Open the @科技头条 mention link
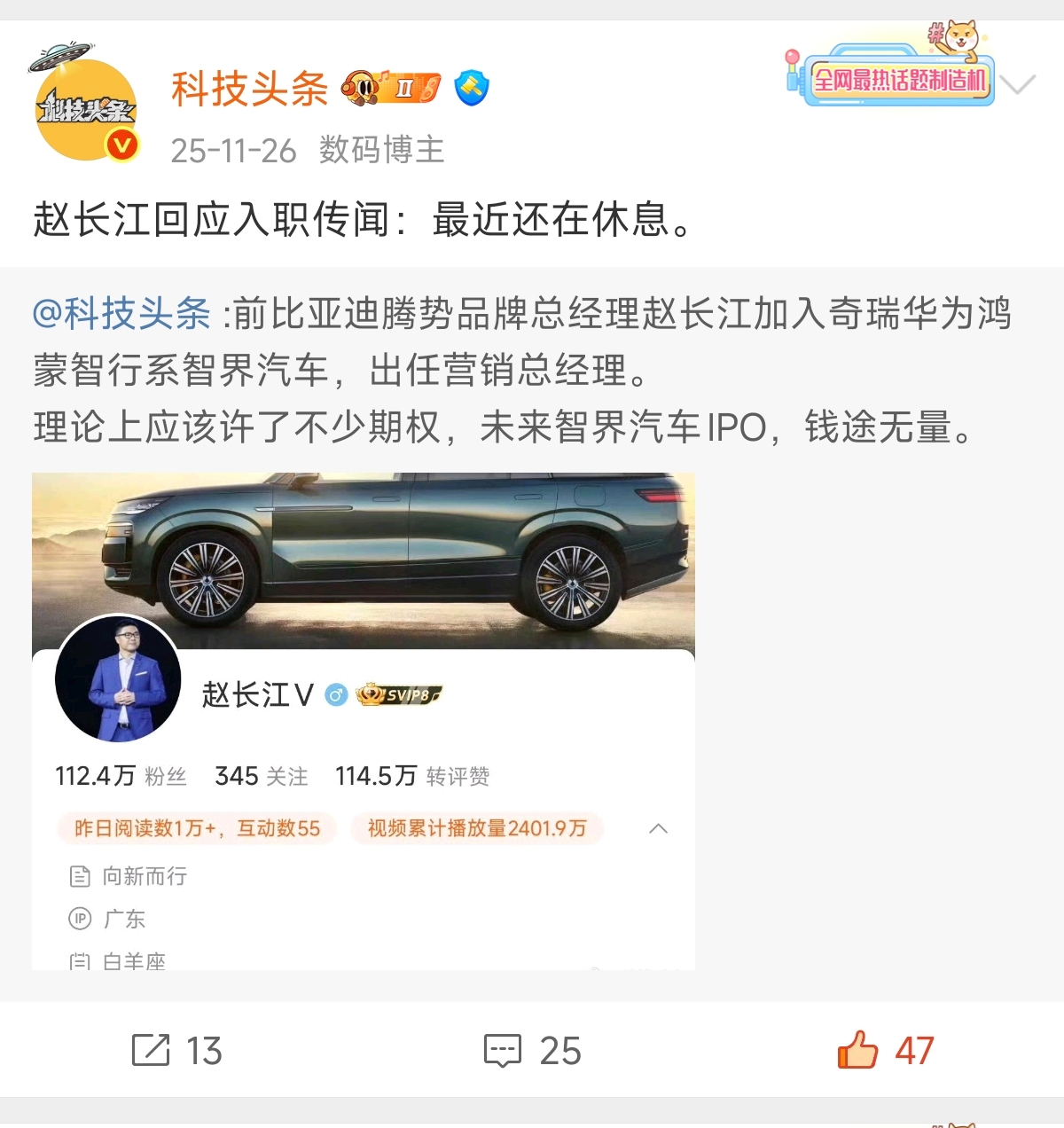Image resolution: width=1064 pixels, height=1128 pixels. (x=121, y=313)
